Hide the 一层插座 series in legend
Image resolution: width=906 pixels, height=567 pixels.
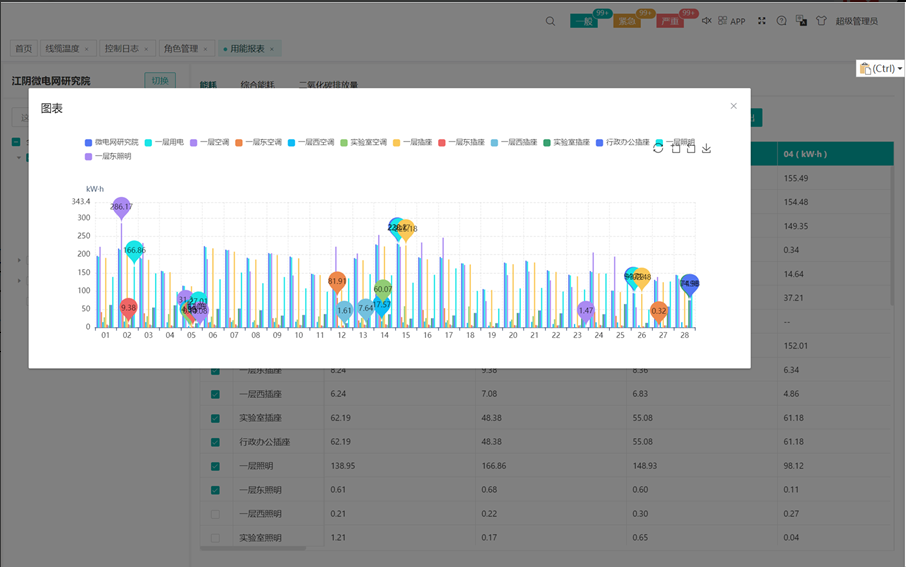click(413, 142)
